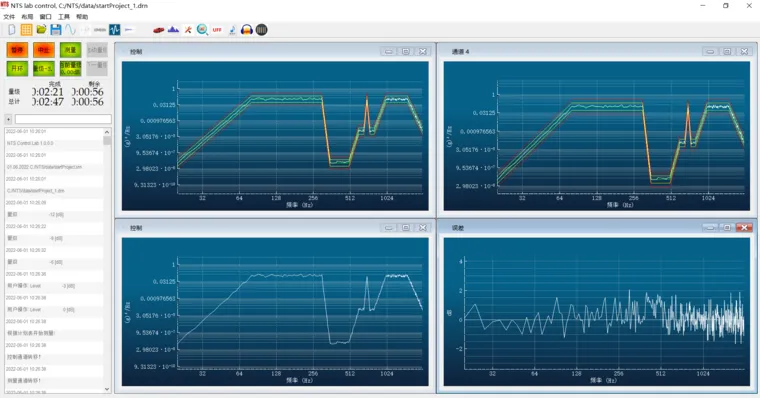Restore down the NTS lab control window
The height and width of the screenshot is (398, 760).
click(726, 6)
